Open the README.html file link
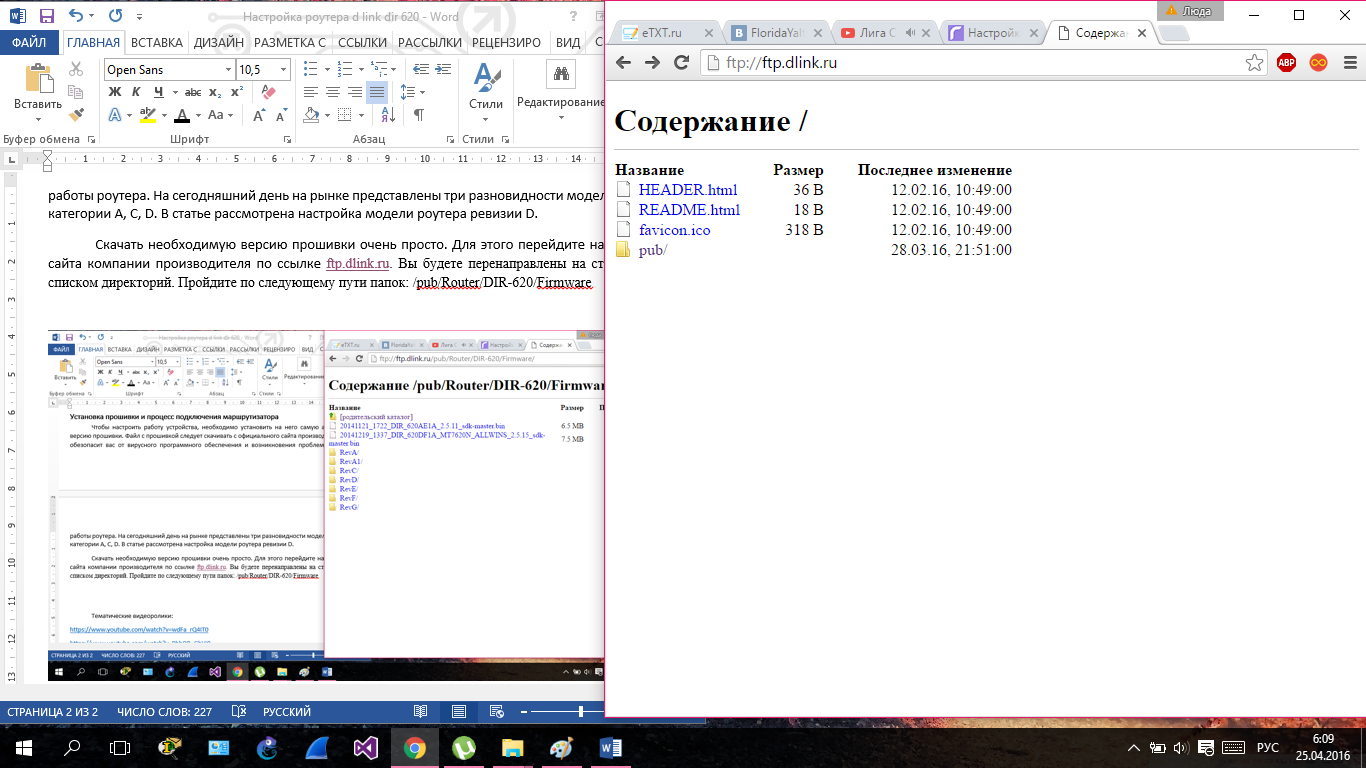The image size is (1366, 768). click(x=689, y=210)
